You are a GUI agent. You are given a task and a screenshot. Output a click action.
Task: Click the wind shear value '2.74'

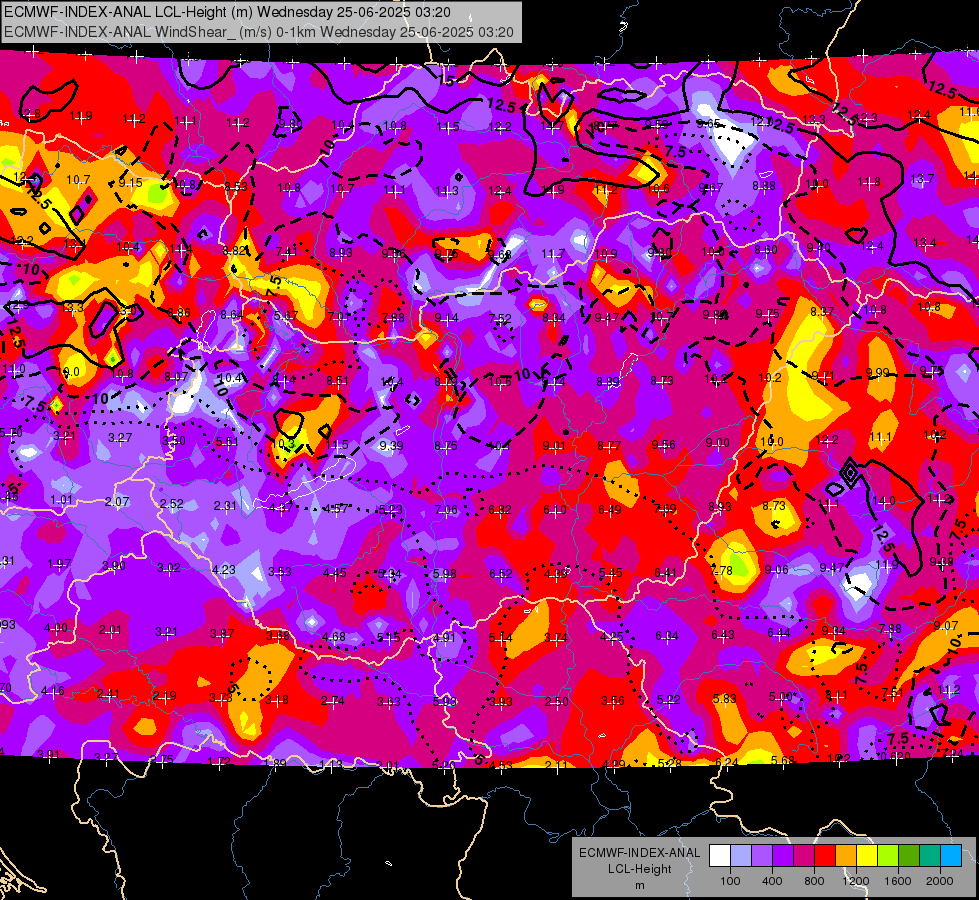point(333,701)
